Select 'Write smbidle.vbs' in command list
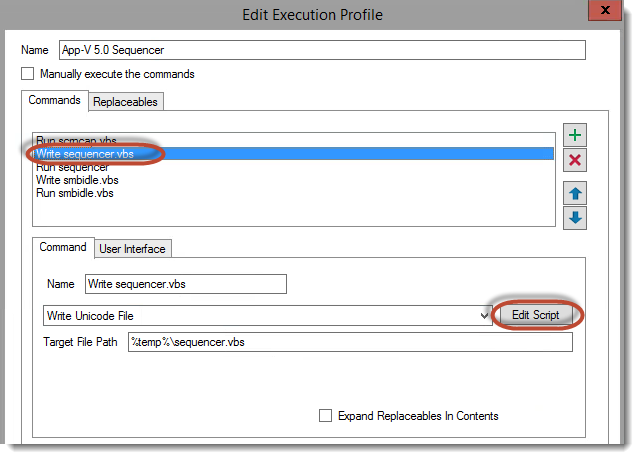Screen dimensions: 639x459 [x=293, y=180]
